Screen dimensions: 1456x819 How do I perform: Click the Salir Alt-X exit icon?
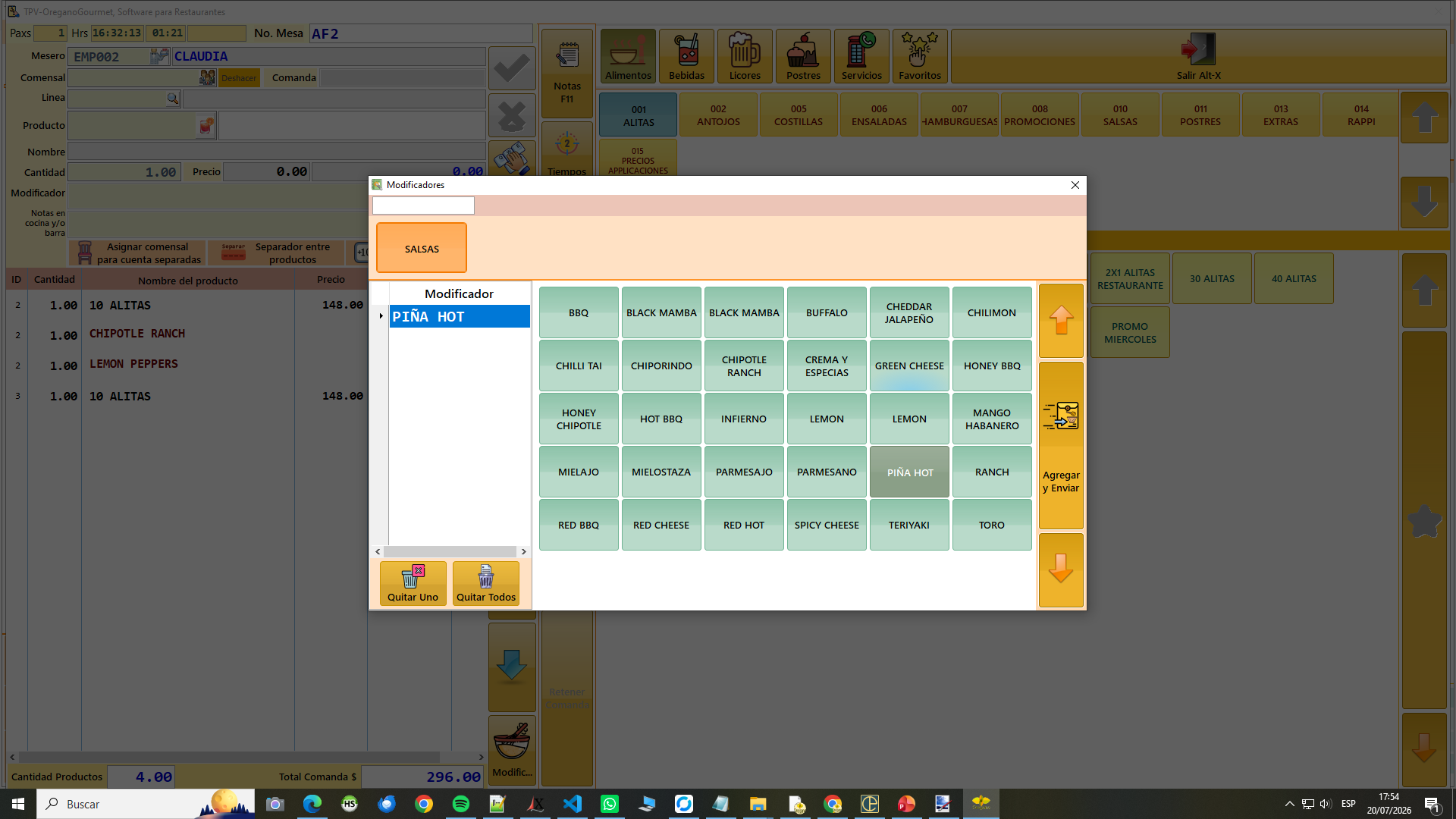1199,50
